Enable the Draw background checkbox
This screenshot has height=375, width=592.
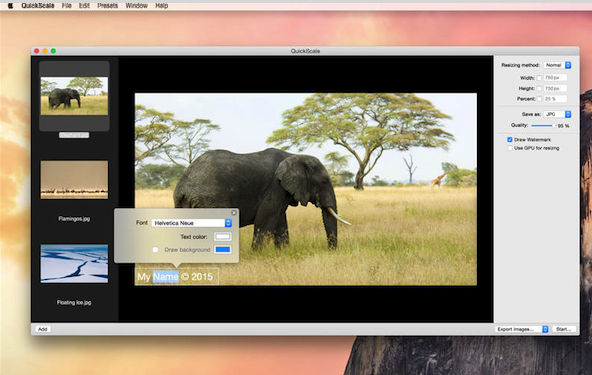(155, 250)
